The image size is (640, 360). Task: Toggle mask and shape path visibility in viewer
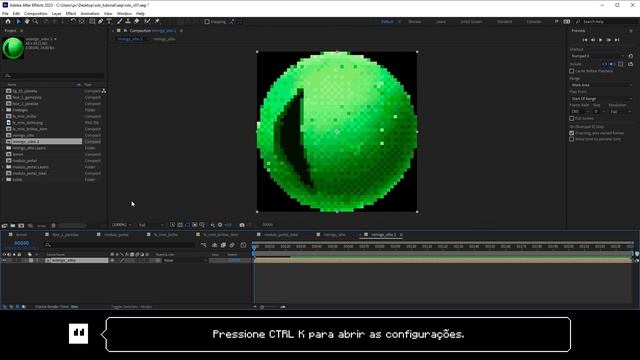tap(187, 225)
